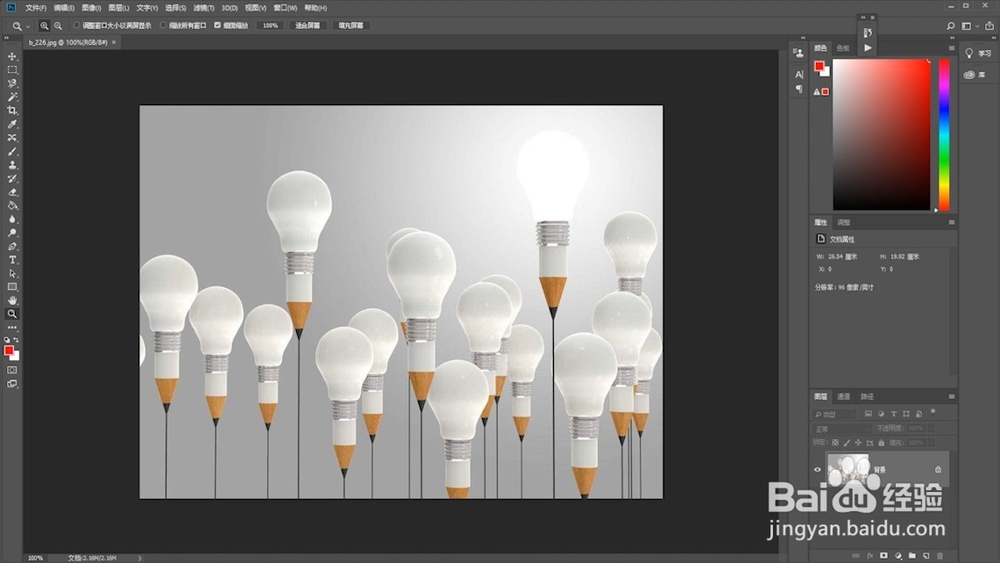This screenshot has width=1000, height=563.
Task: Hide the 背景 layer via eye icon
Action: pos(818,470)
